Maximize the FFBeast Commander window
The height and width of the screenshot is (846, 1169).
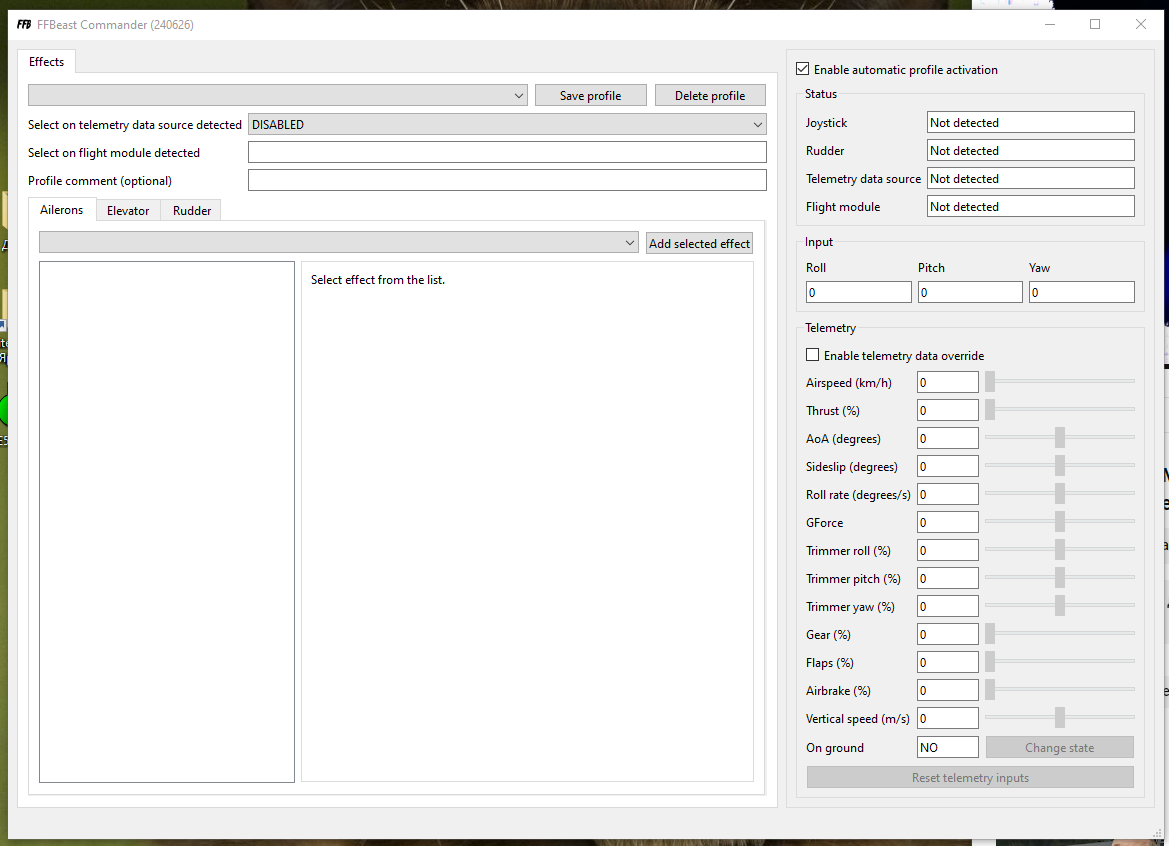[x=1094, y=25]
